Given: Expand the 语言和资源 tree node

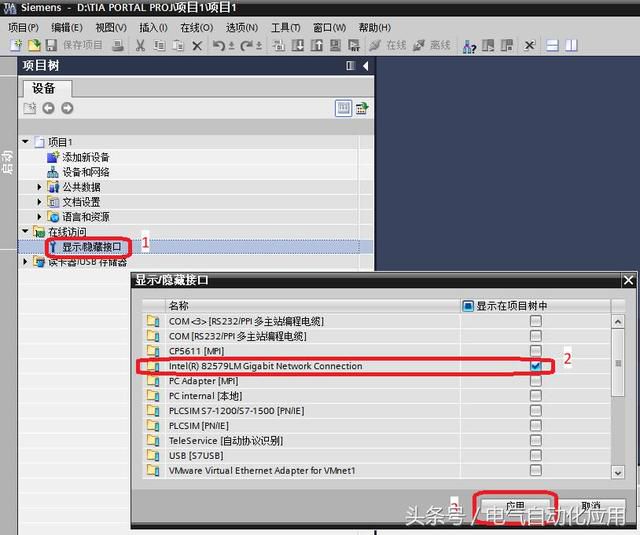Looking at the screenshot, I should tap(40, 216).
